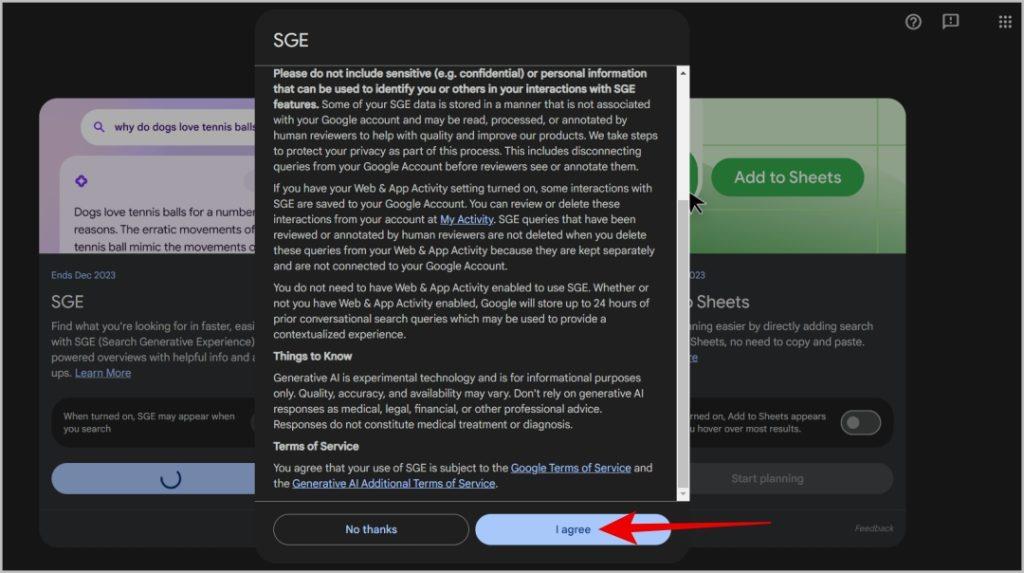Open Generative AI Additional Terms of Service
1024x573 pixels.
tap(394, 483)
